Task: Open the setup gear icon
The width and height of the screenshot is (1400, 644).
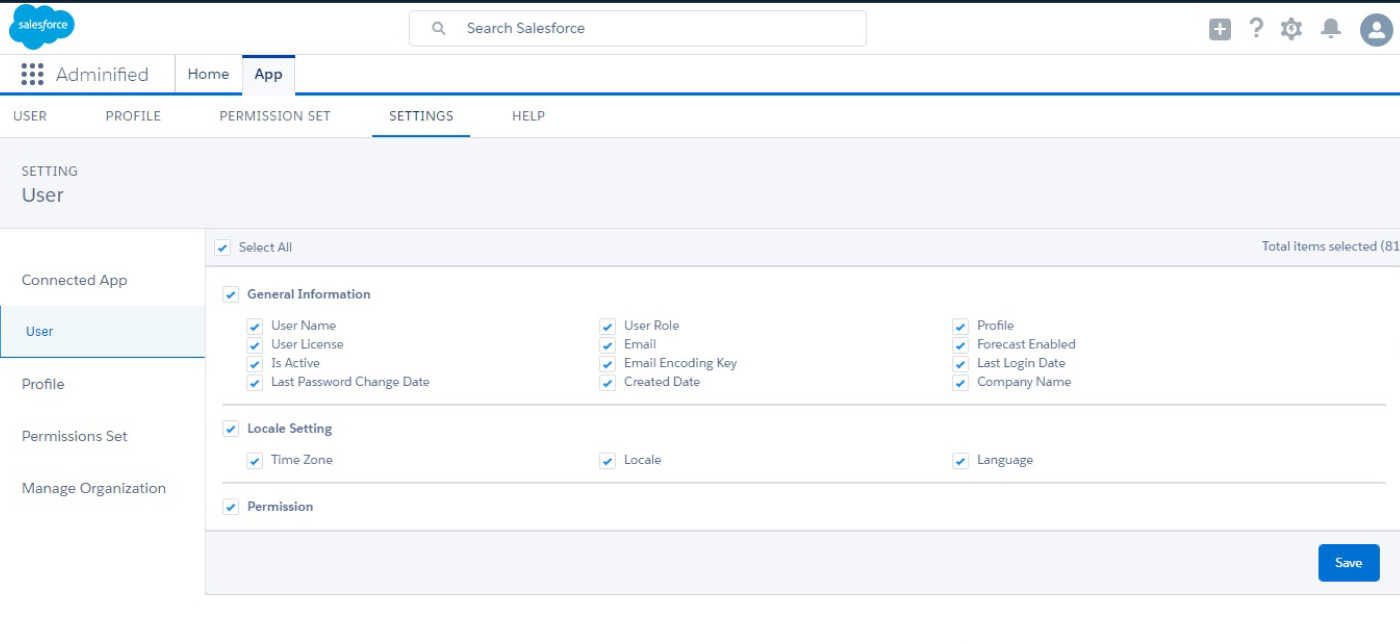Action: click(1291, 29)
